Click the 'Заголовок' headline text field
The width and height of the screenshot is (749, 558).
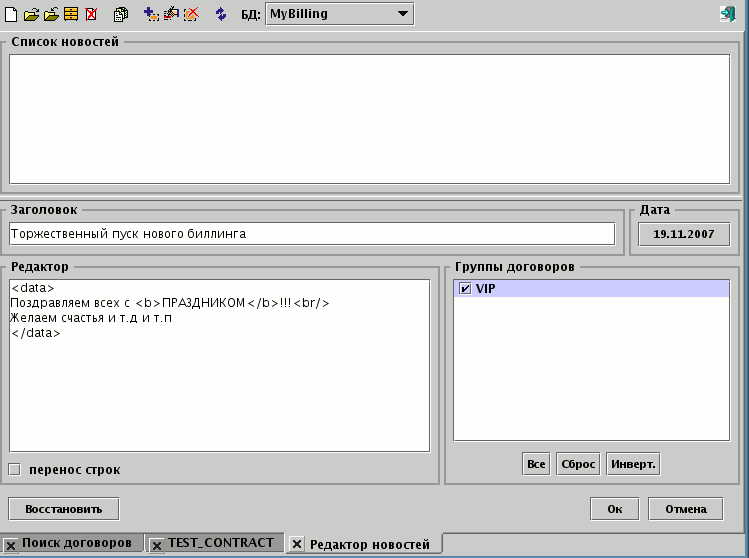click(312, 233)
